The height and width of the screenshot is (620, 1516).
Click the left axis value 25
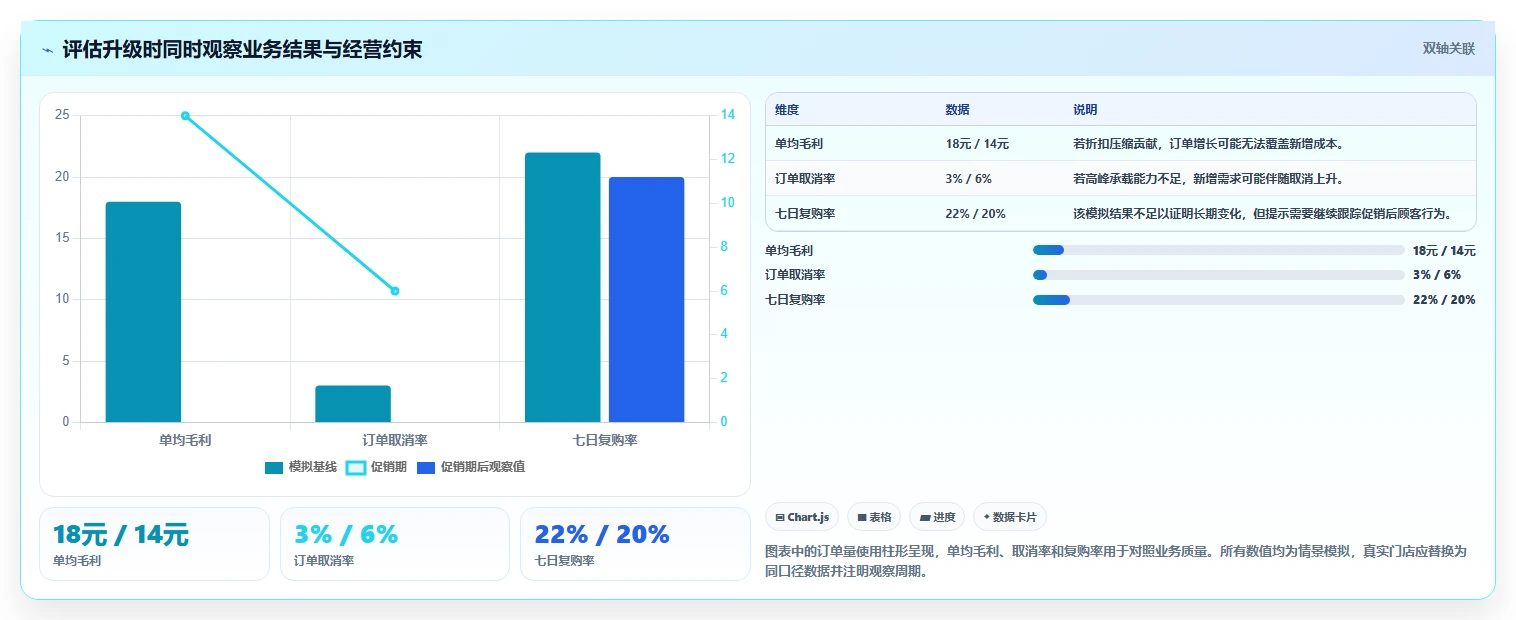62,115
